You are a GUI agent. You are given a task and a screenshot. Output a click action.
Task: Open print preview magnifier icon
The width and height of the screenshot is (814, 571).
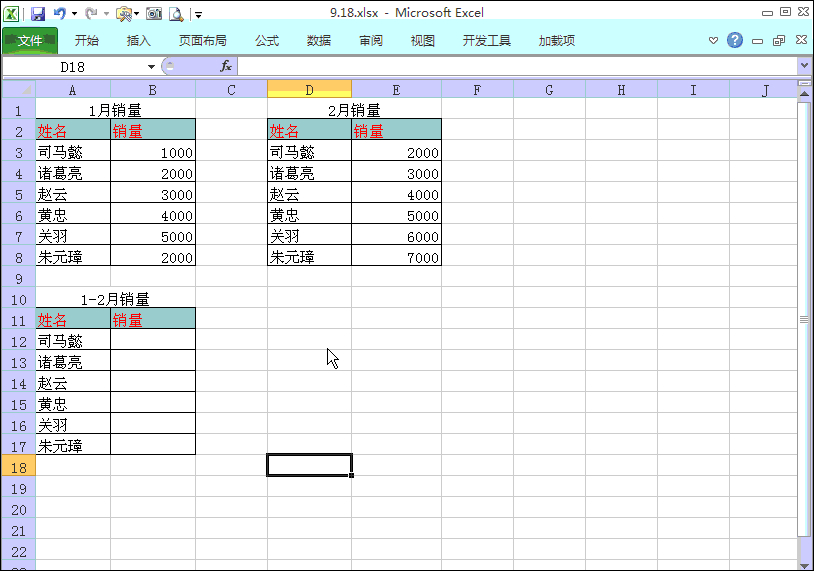click(x=176, y=14)
